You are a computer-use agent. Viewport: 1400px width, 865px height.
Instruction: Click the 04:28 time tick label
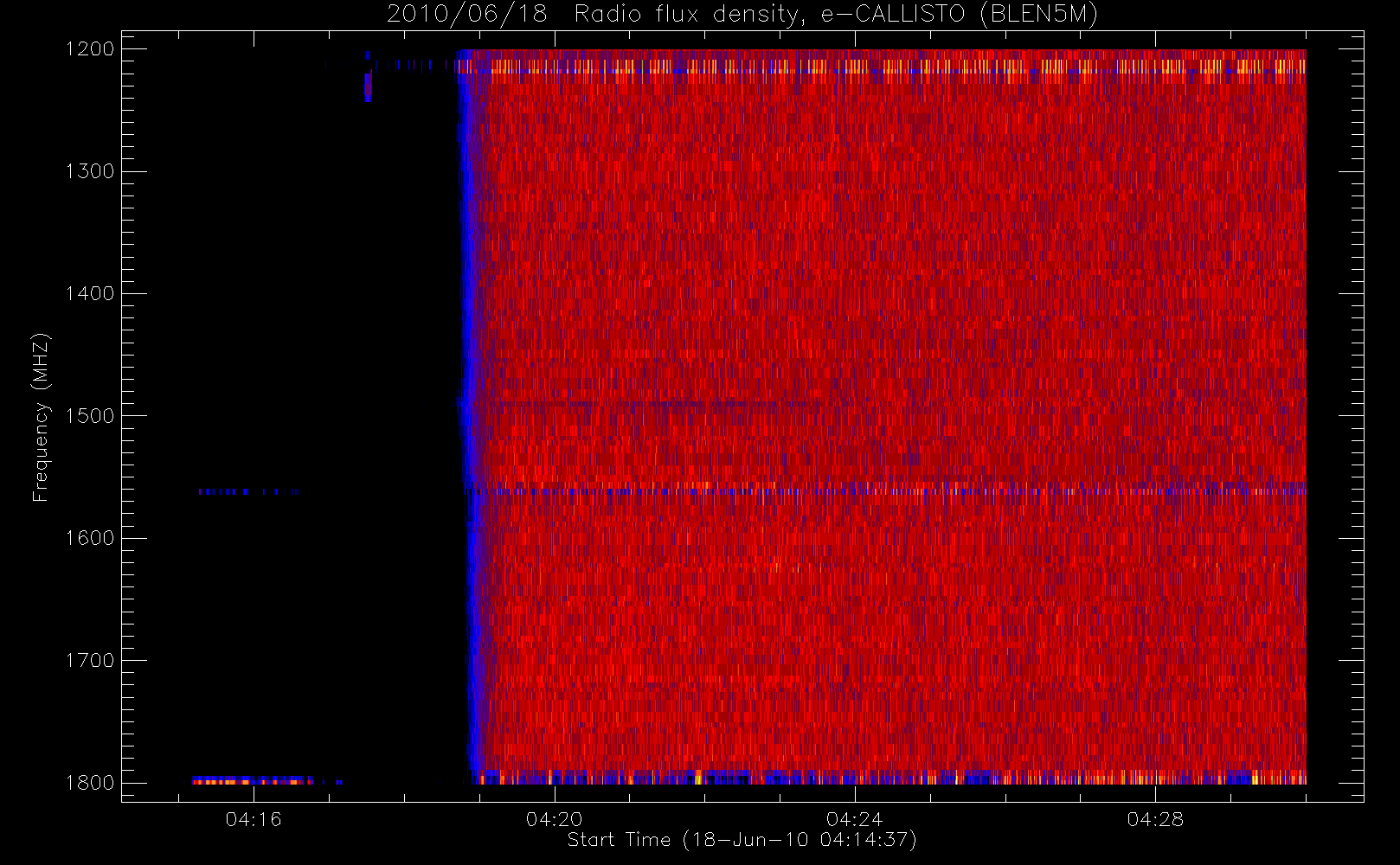click(x=1154, y=819)
